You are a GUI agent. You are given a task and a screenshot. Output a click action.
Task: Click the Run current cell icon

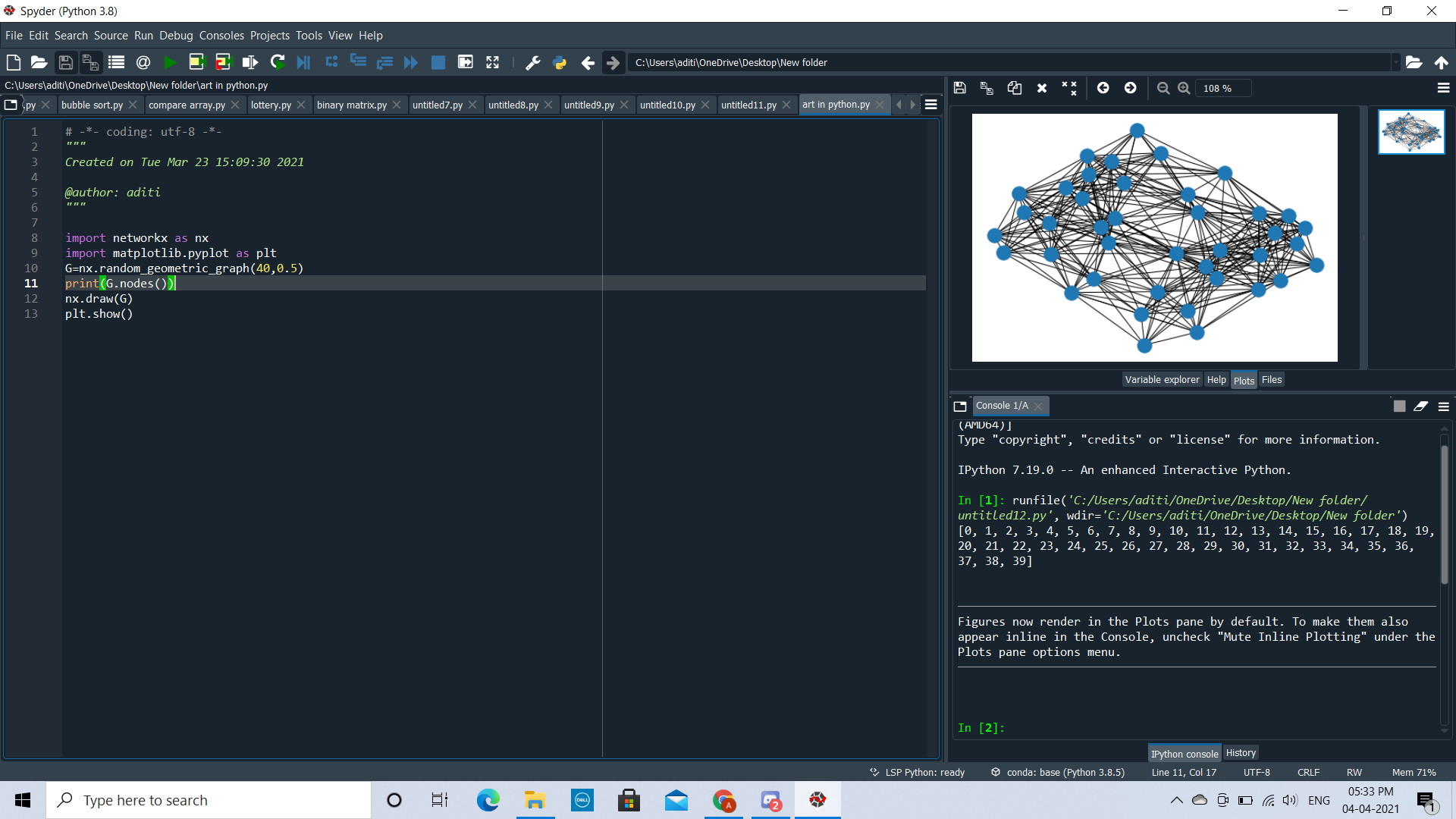pyautogui.click(x=196, y=63)
